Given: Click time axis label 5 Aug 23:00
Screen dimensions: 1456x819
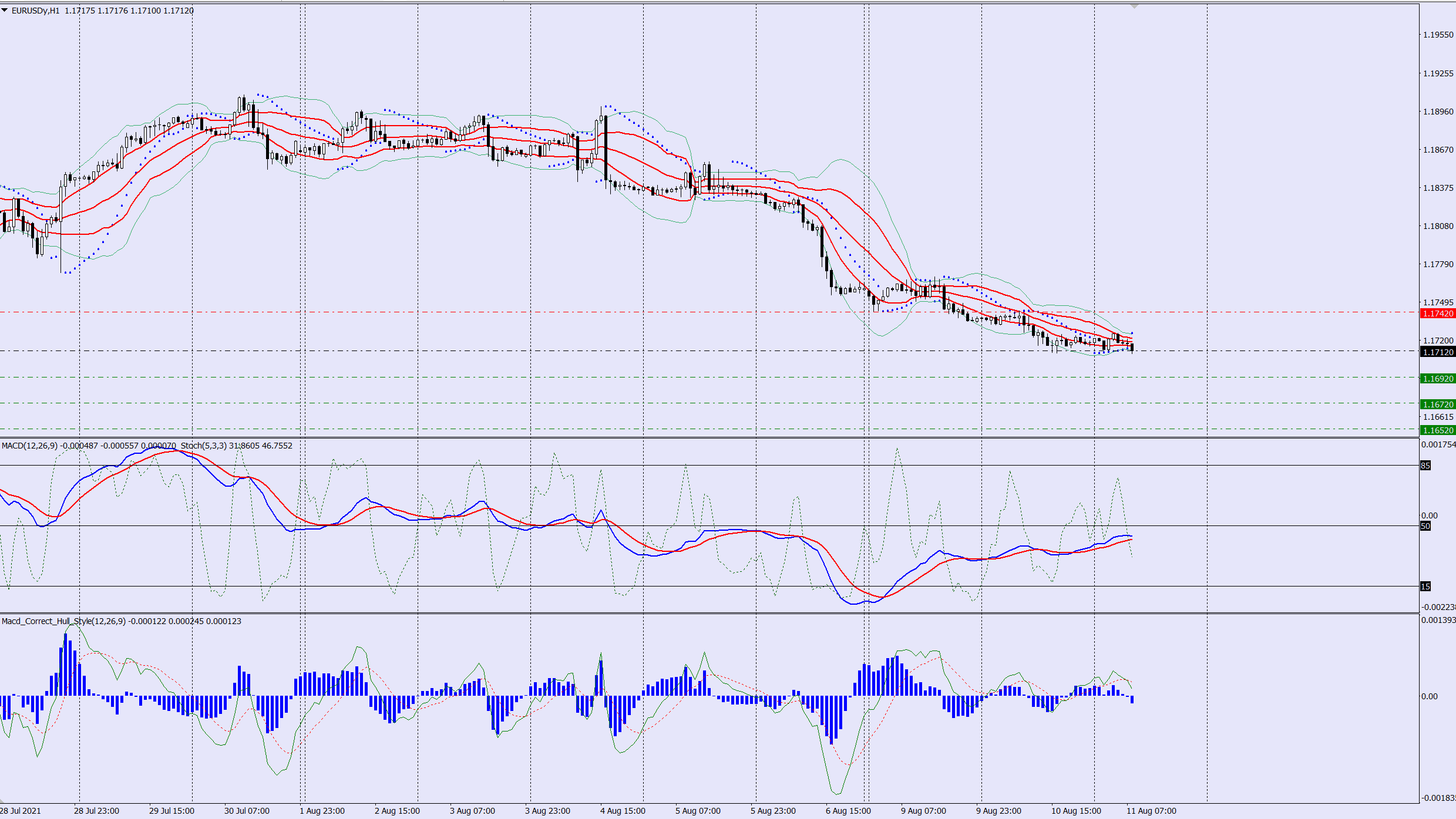Looking at the screenshot, I should pos(773,811).
